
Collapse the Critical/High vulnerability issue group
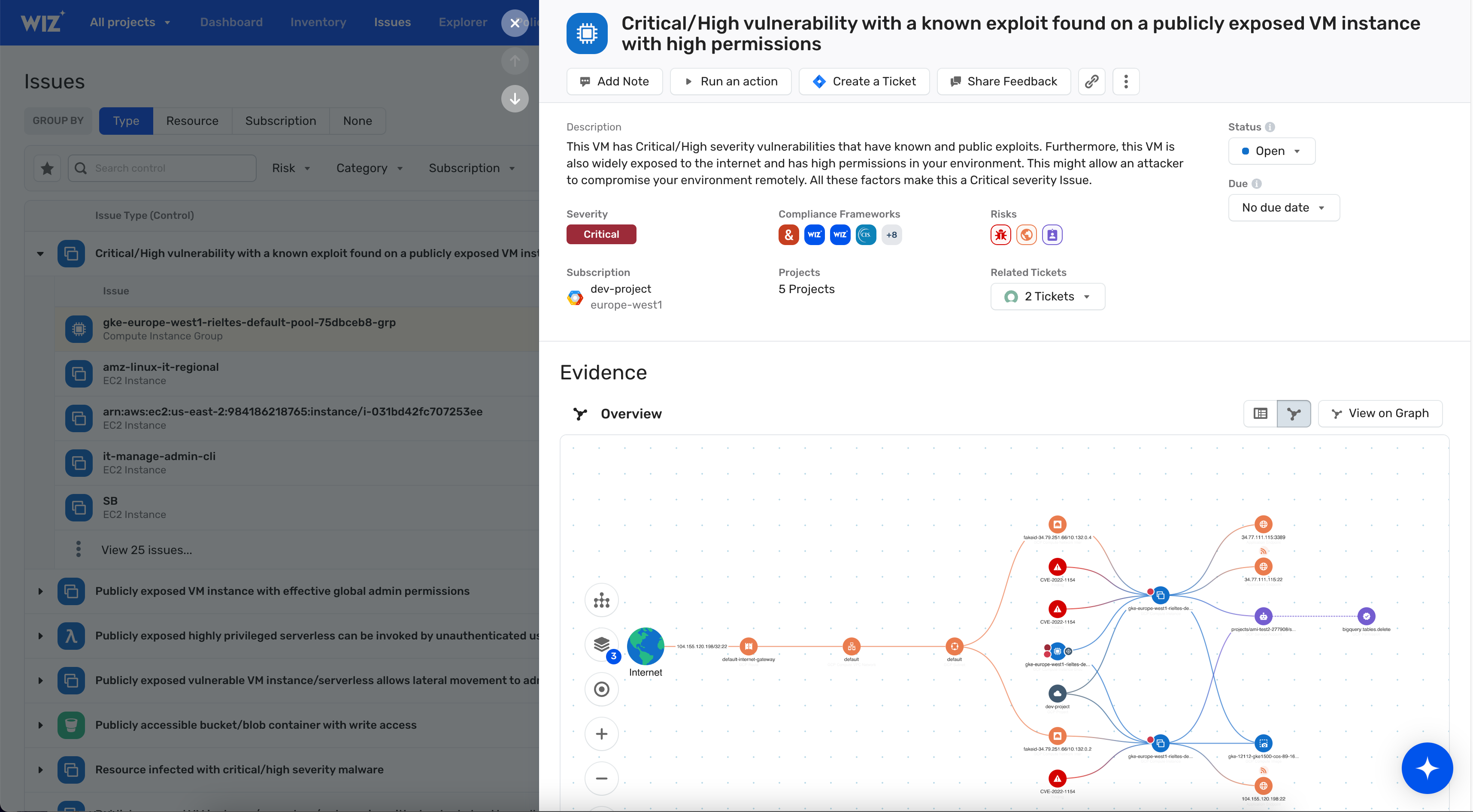[x=40, y=253]
